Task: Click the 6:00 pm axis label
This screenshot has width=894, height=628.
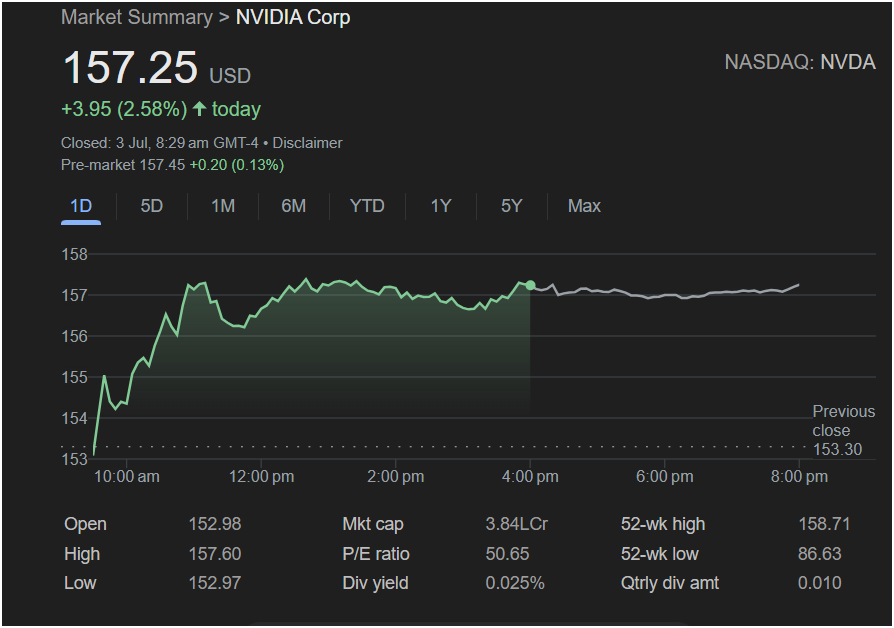Action: [x=665, y=476]
